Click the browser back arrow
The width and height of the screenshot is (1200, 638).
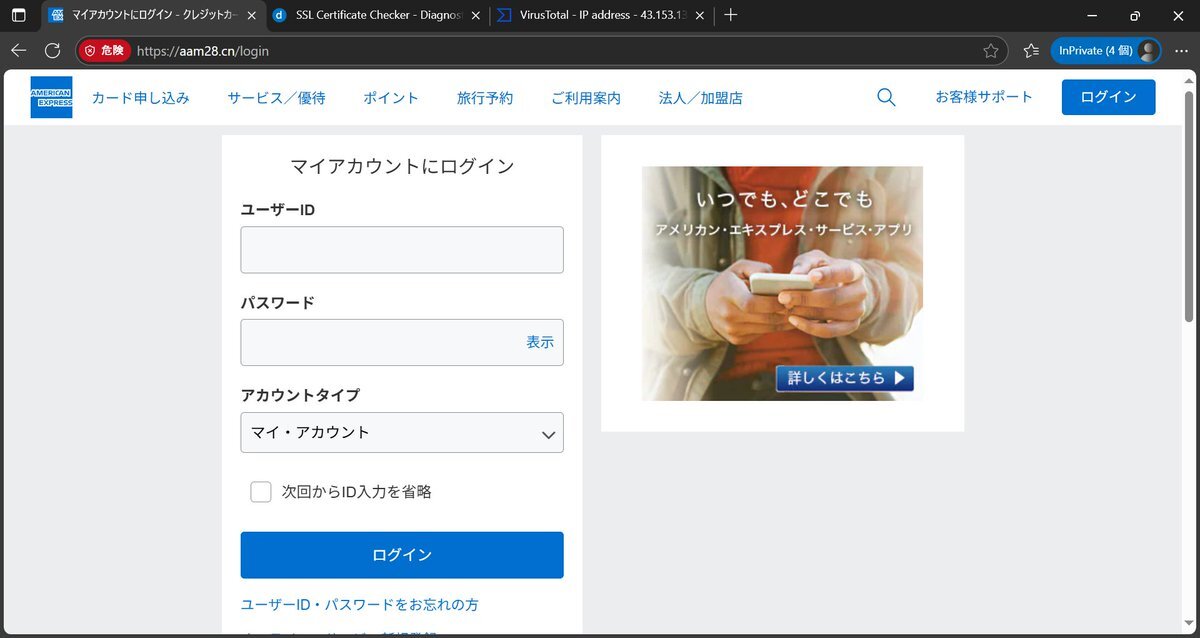click(x=18, y=50)
